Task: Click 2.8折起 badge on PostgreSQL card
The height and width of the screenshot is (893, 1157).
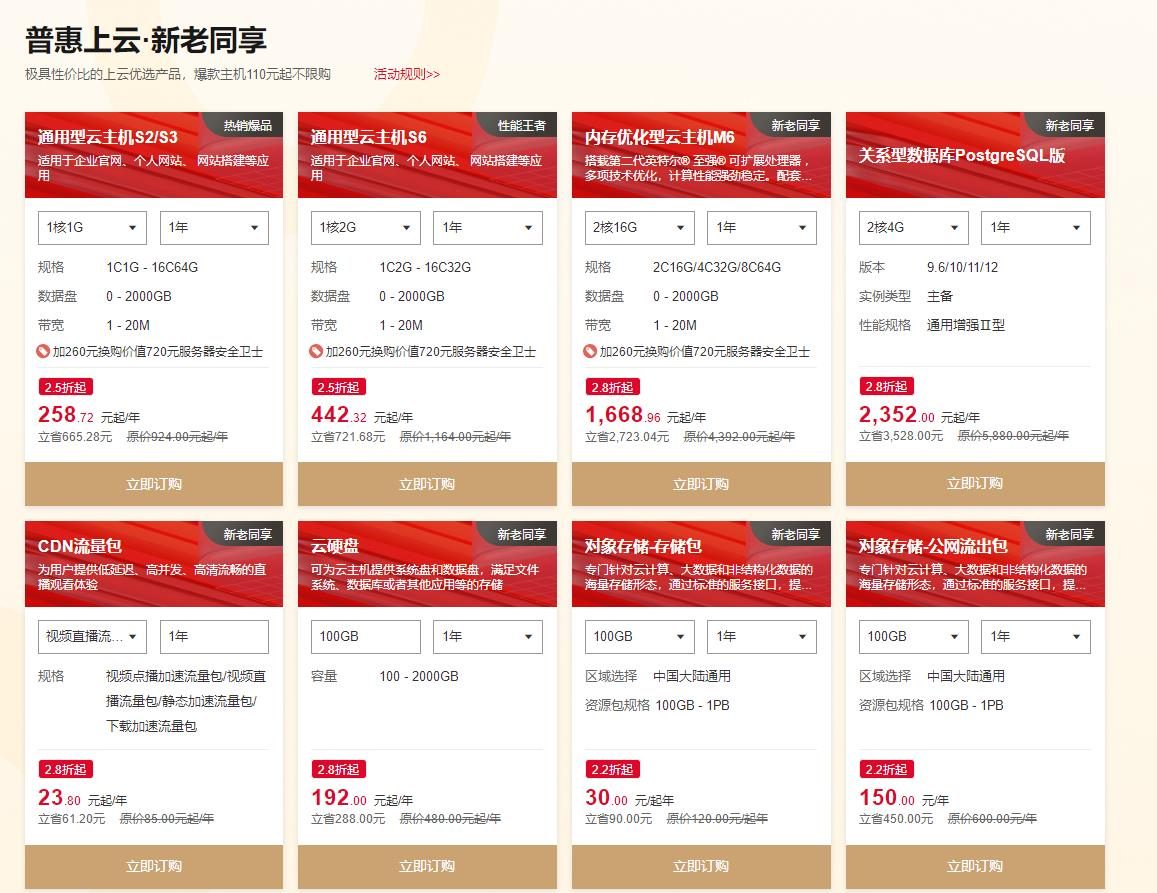Action: coord(886,386)
